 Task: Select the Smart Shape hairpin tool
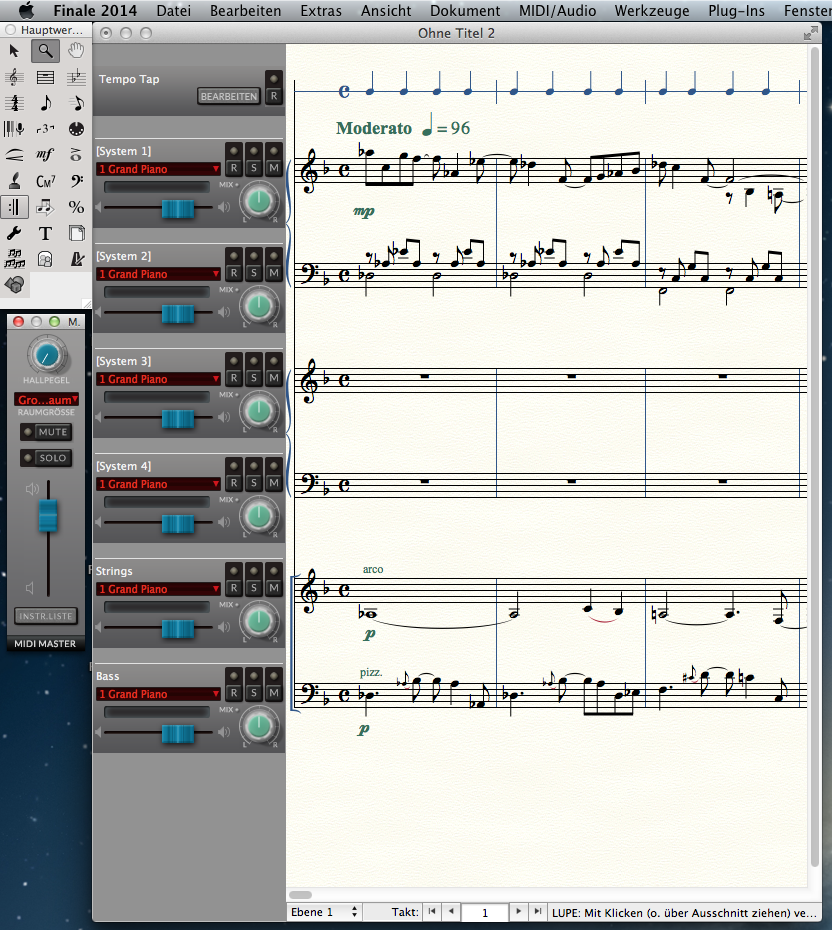point(14,155)
